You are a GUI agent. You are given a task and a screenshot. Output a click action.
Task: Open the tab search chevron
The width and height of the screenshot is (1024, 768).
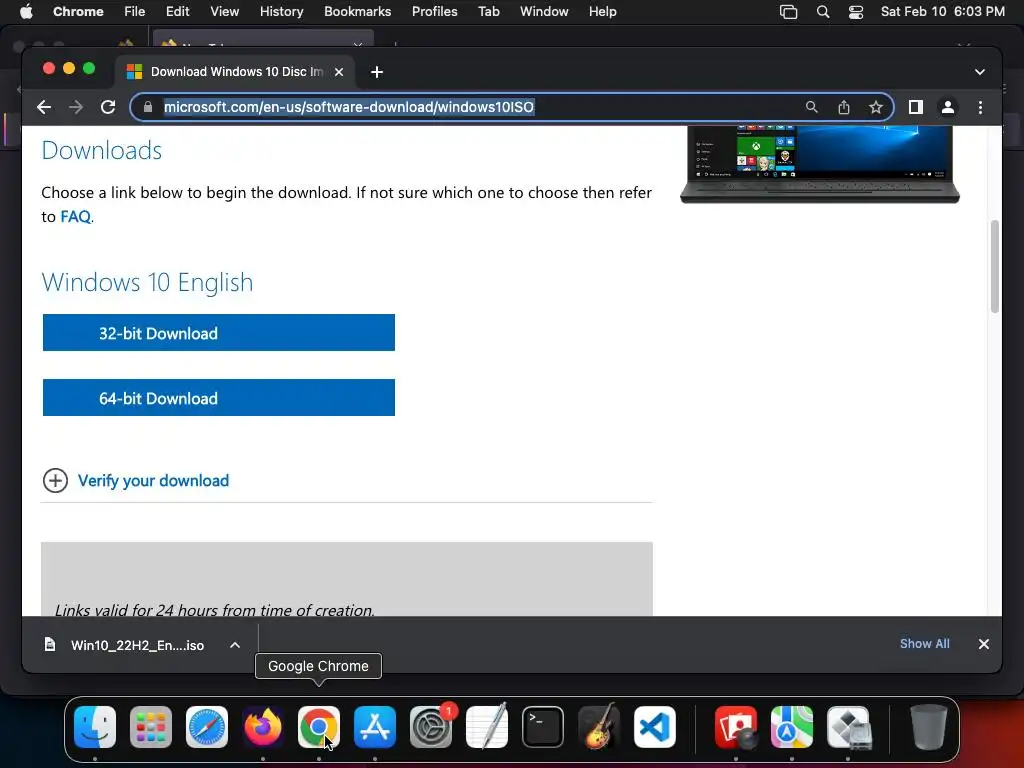tap(980, 72)
